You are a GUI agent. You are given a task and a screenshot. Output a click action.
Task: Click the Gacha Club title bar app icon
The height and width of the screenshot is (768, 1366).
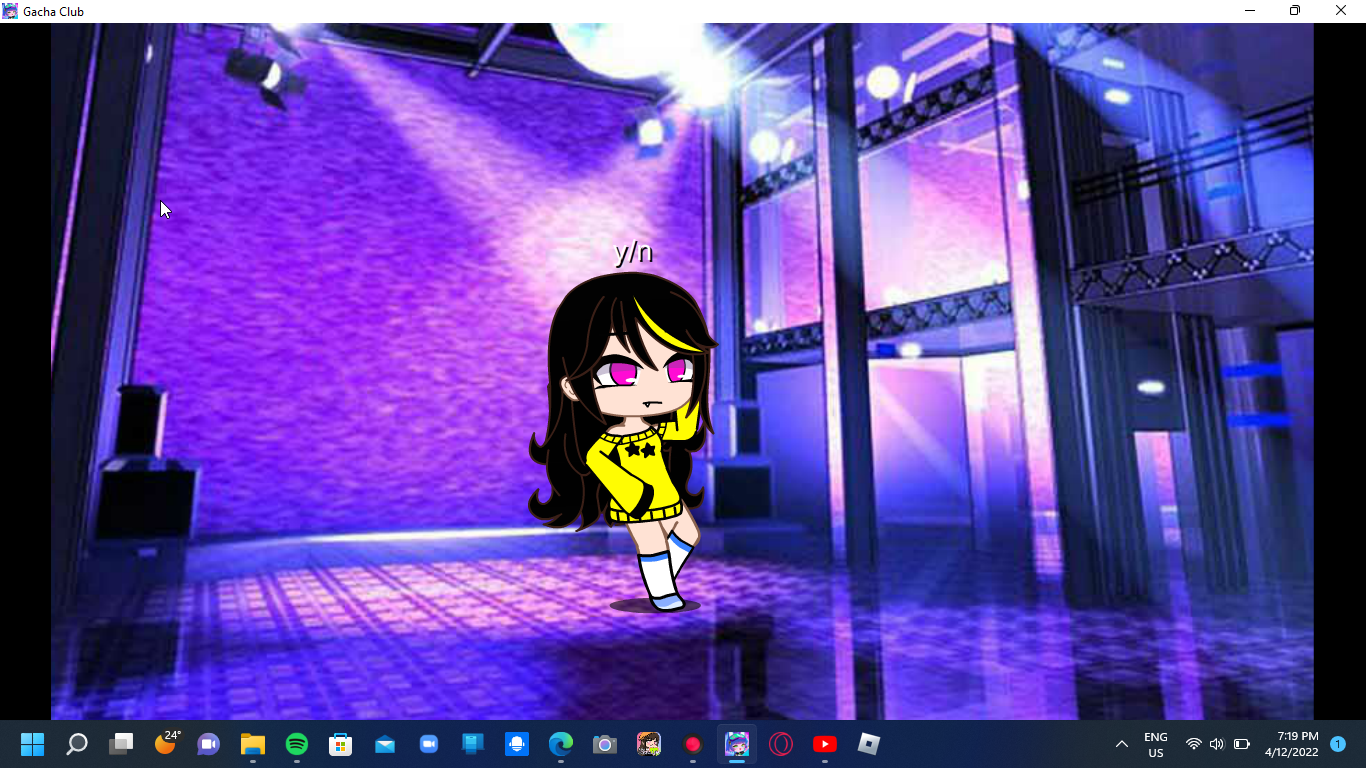pos(10,11)
